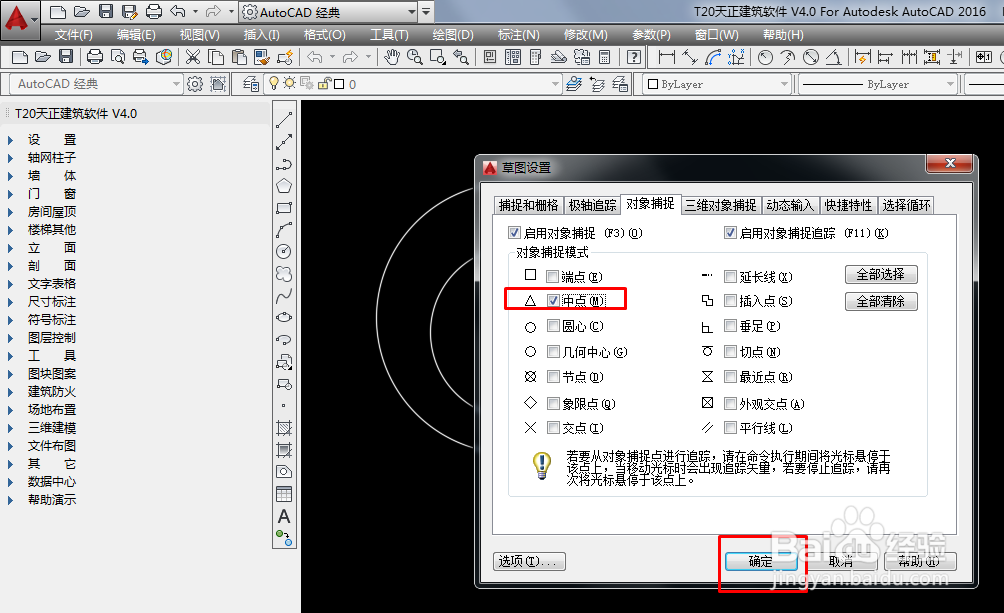Open the 绘图(D) menu
Image resolution: width=1004 pixels, height=613 pixels.
[x=453, y=35]
